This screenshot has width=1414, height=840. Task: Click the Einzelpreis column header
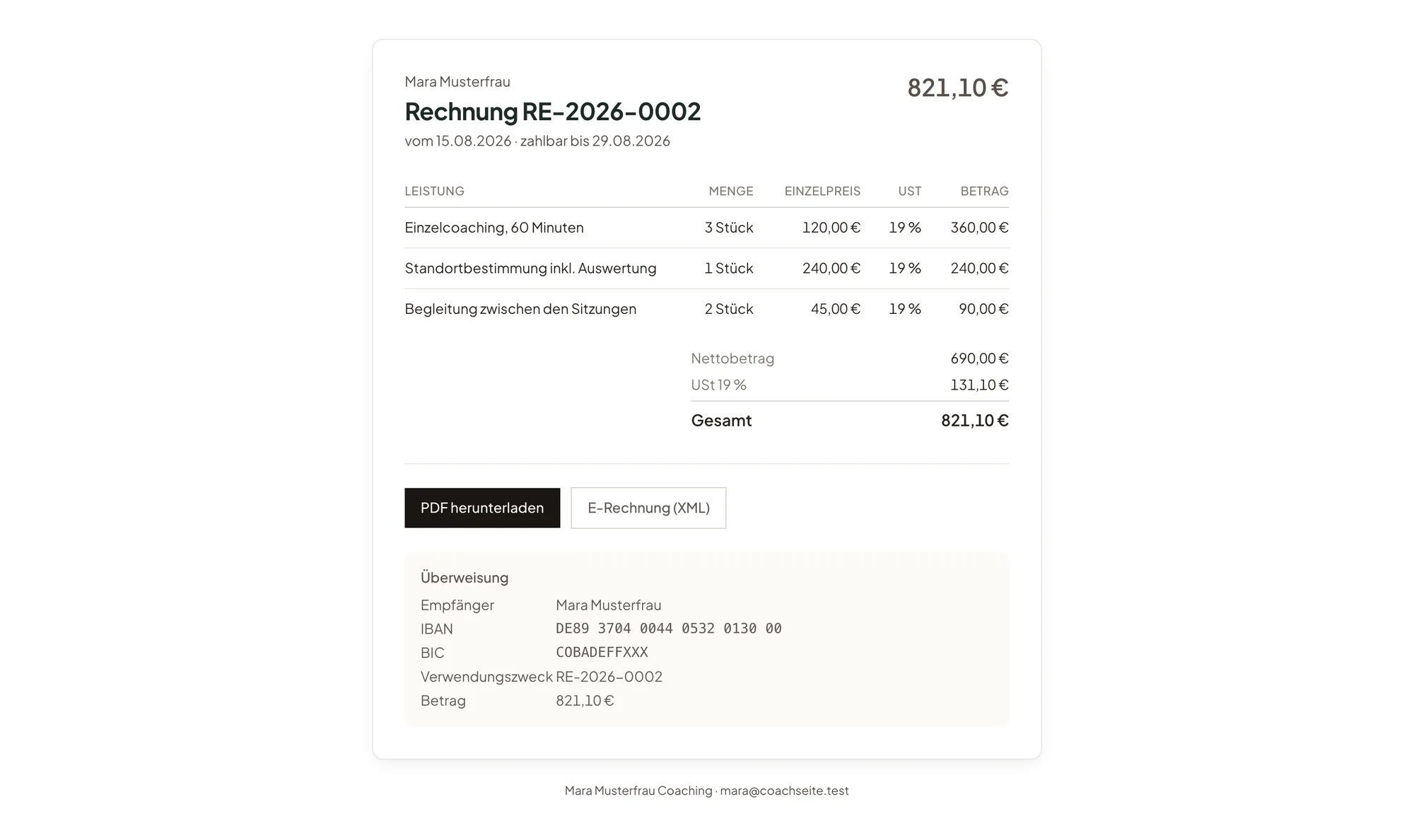pos(822,191)
